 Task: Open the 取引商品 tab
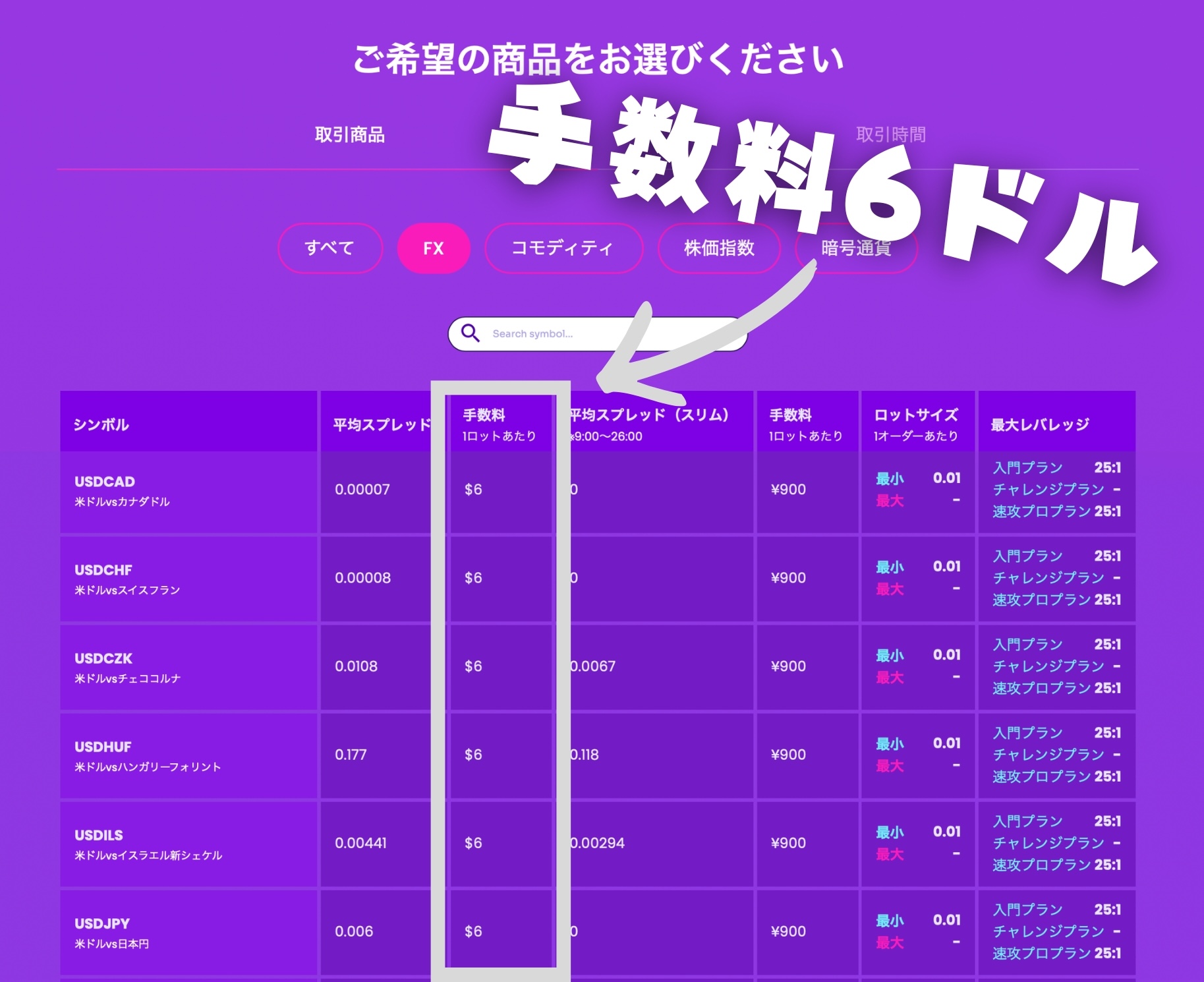(x=350, y=135)
